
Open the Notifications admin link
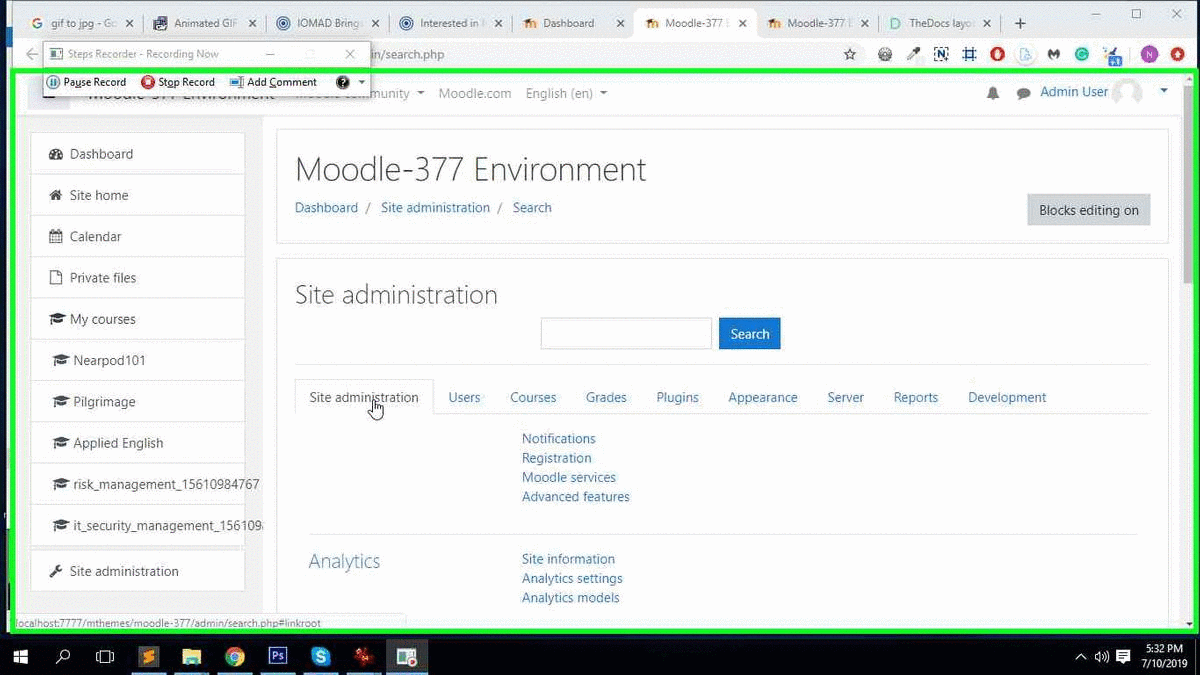click(x=558, y=439)
